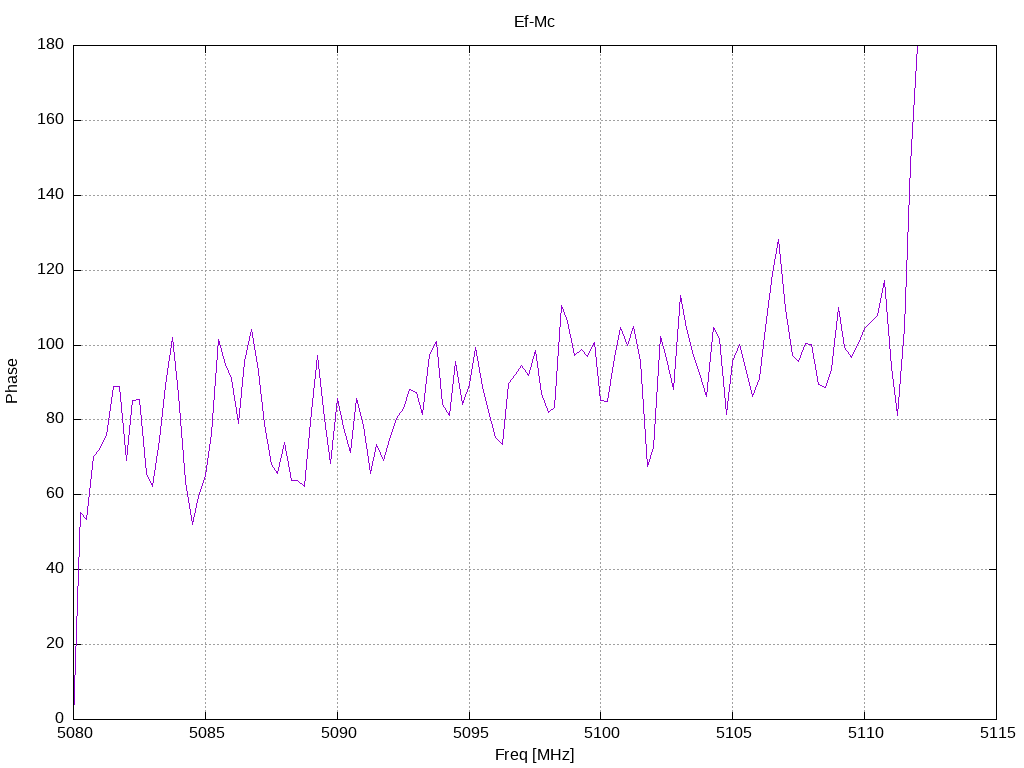Click the y-axis tick label 60
The image size is (1024, 768).
pyautogui.click(x=56, y=494)
